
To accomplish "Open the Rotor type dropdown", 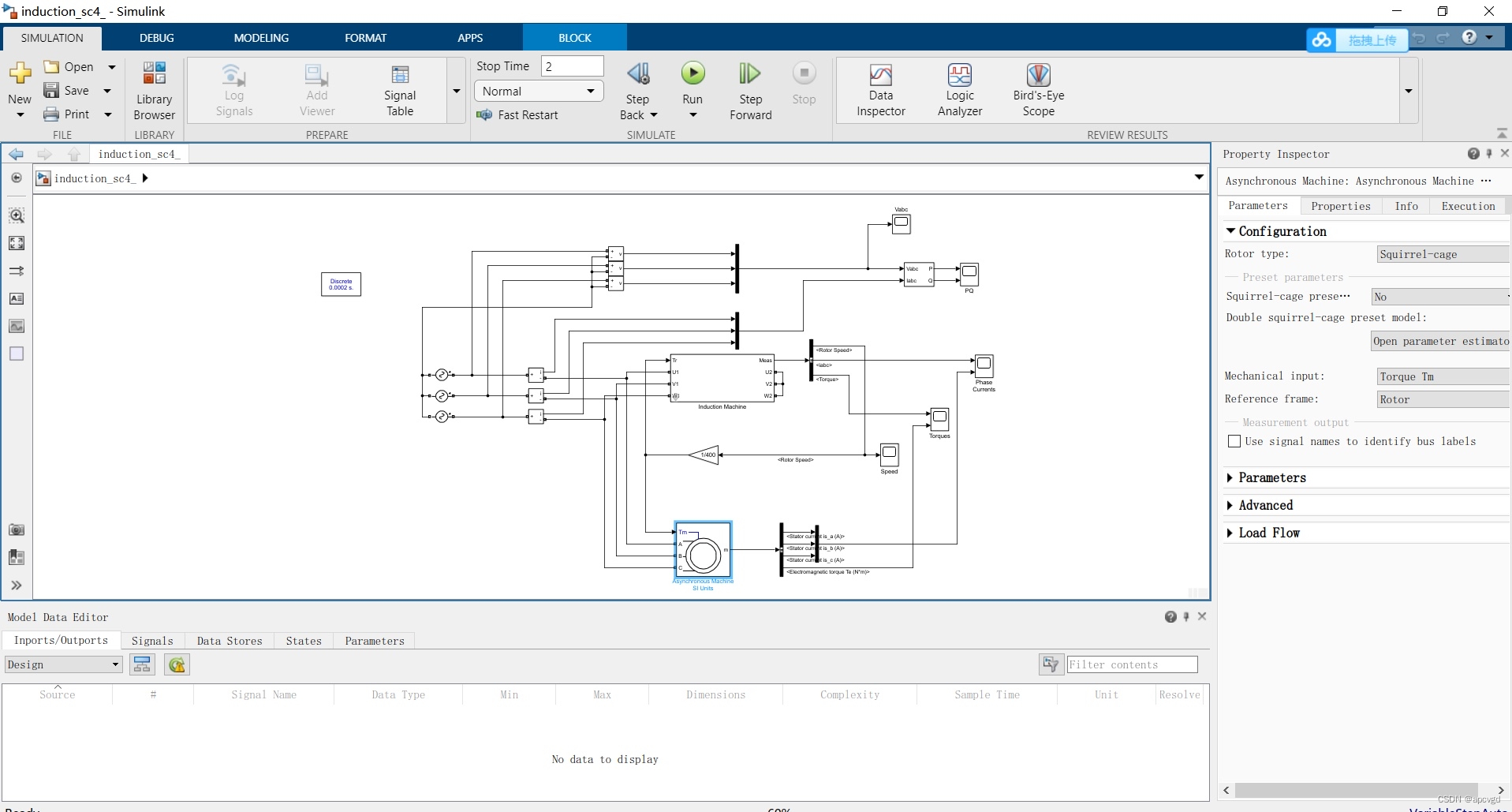I will [1443, 254].
